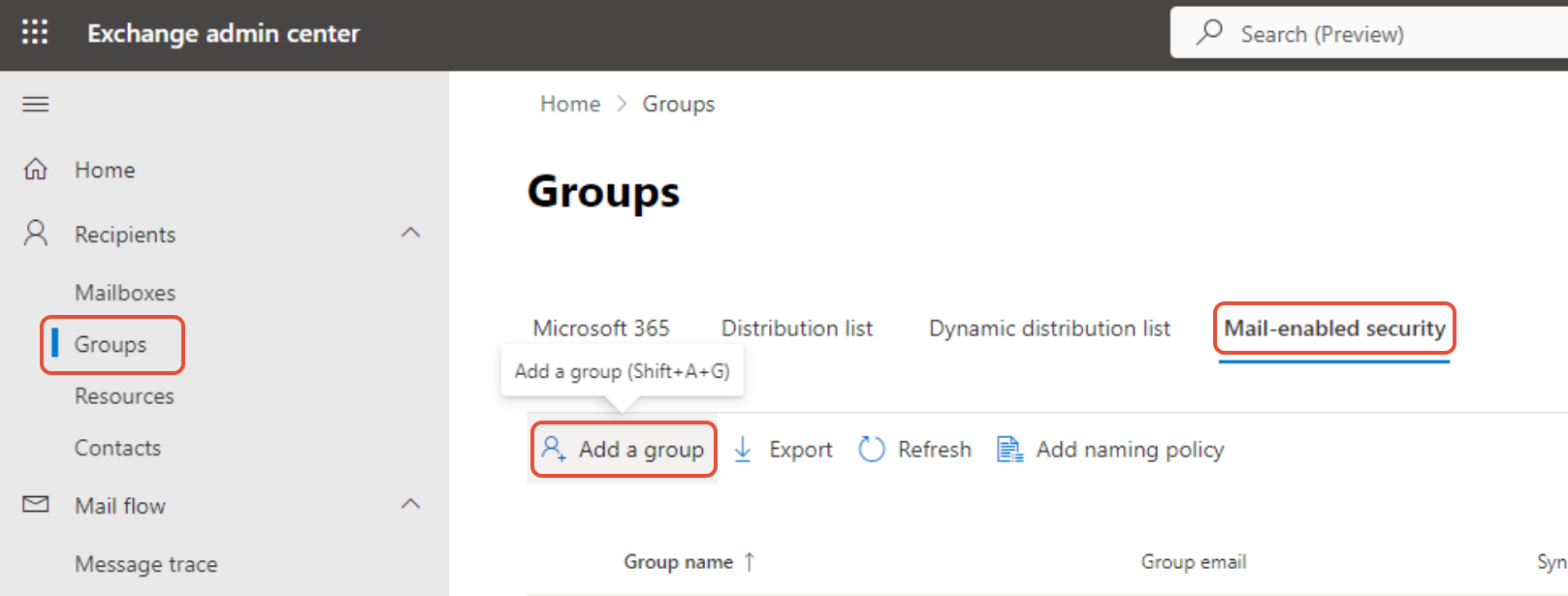Click Groups in the breadcrumb

coord(679,104)
